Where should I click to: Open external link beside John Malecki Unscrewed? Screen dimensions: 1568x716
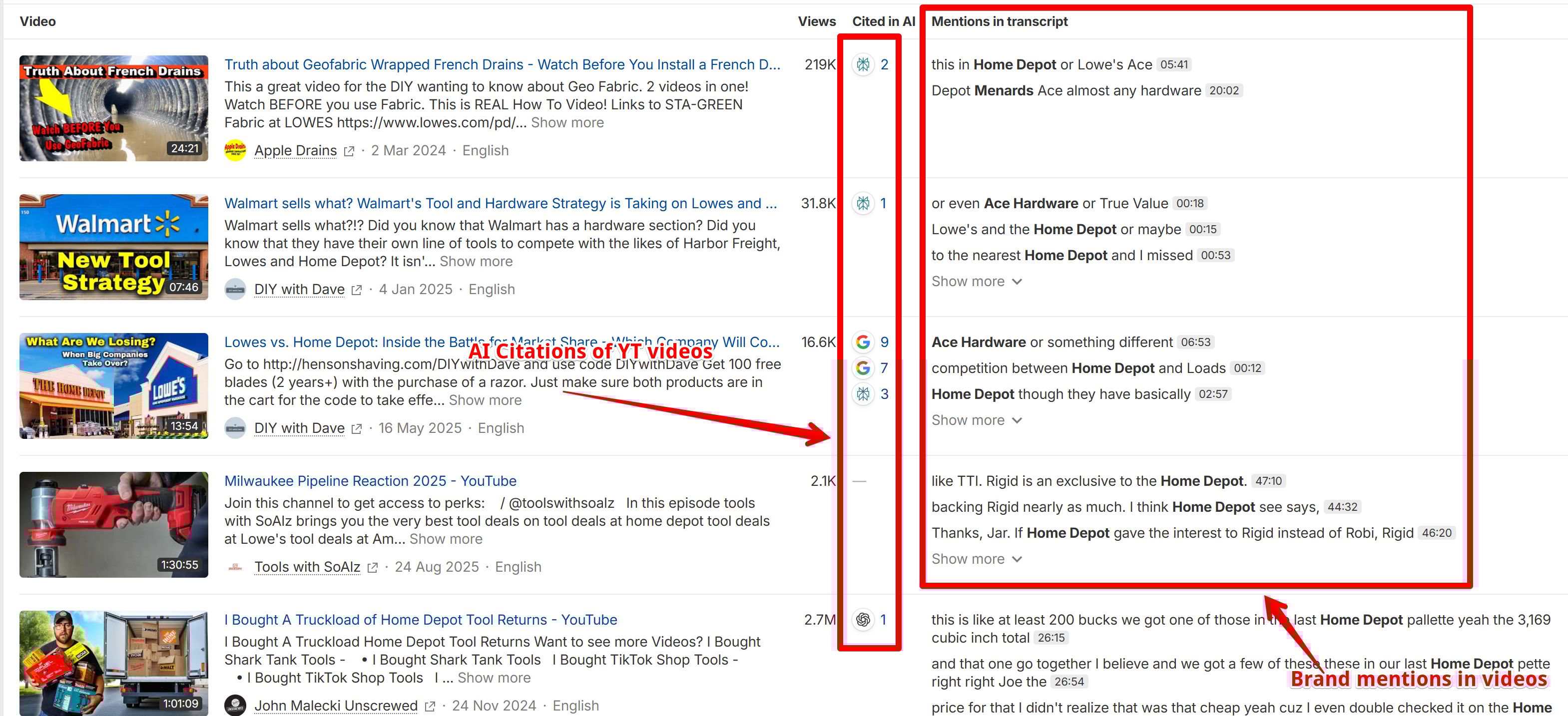click(x=430, y=707)
